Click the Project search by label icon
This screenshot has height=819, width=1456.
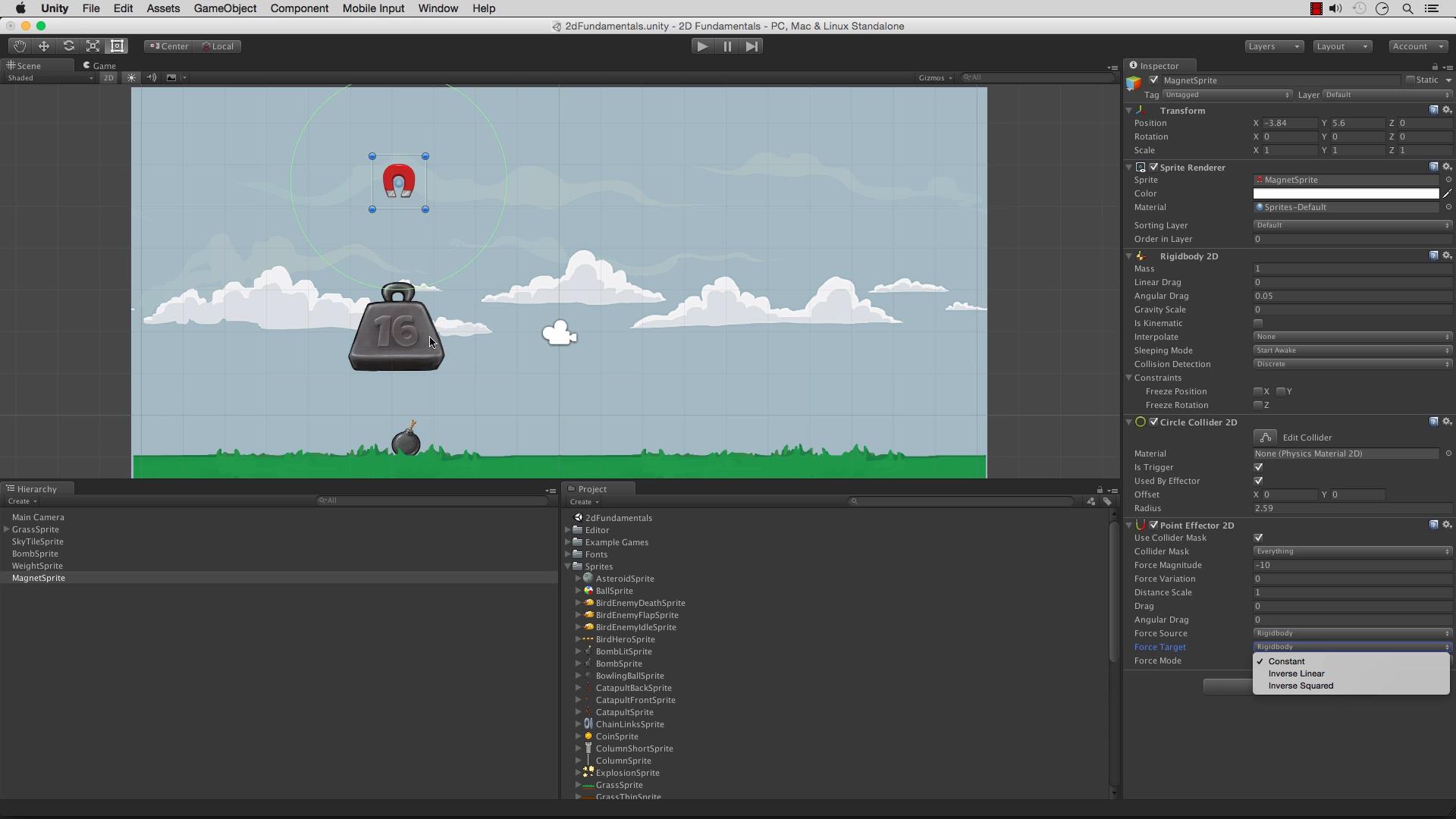pos(1107,501)
